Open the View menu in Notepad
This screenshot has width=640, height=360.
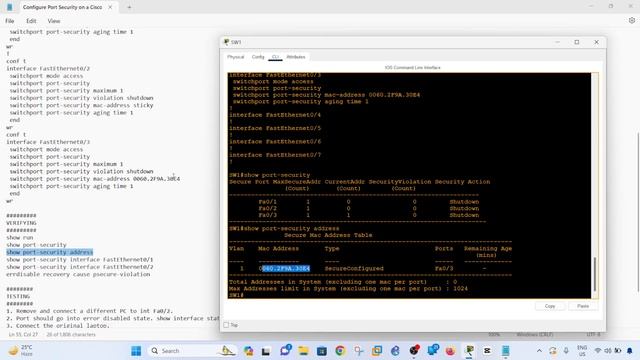53,21
